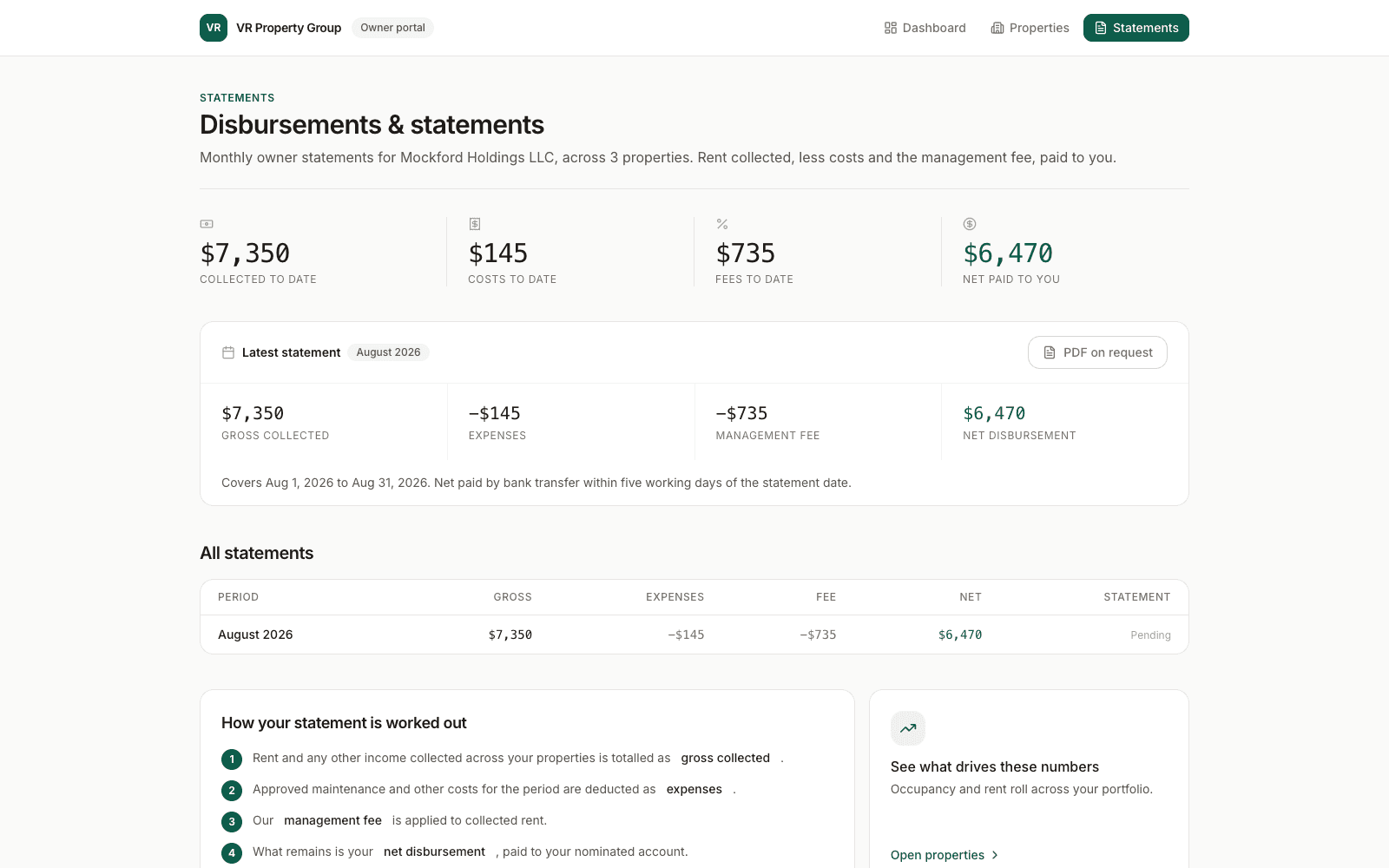
Task: Click step 4 number badge
Action: click(x=232, y=852)
